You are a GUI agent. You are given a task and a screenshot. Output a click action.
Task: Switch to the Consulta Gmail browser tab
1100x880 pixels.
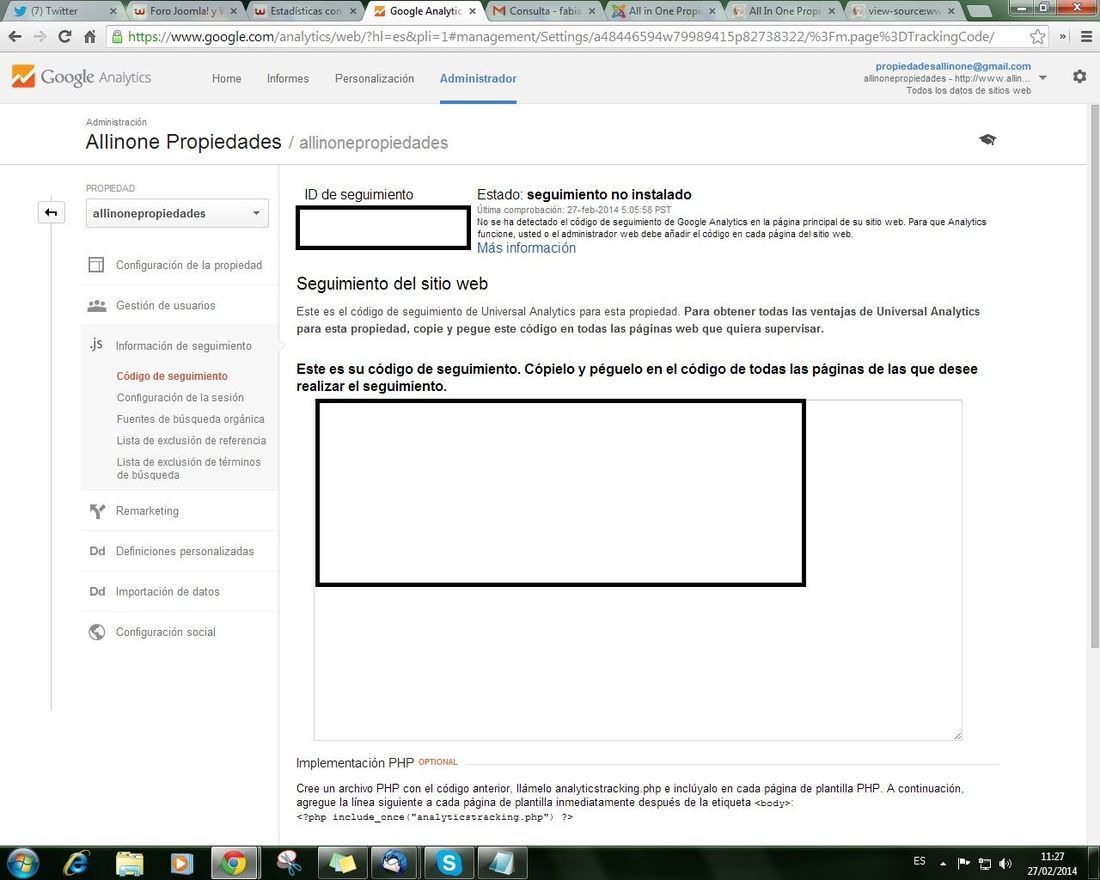tap(544, 11)
